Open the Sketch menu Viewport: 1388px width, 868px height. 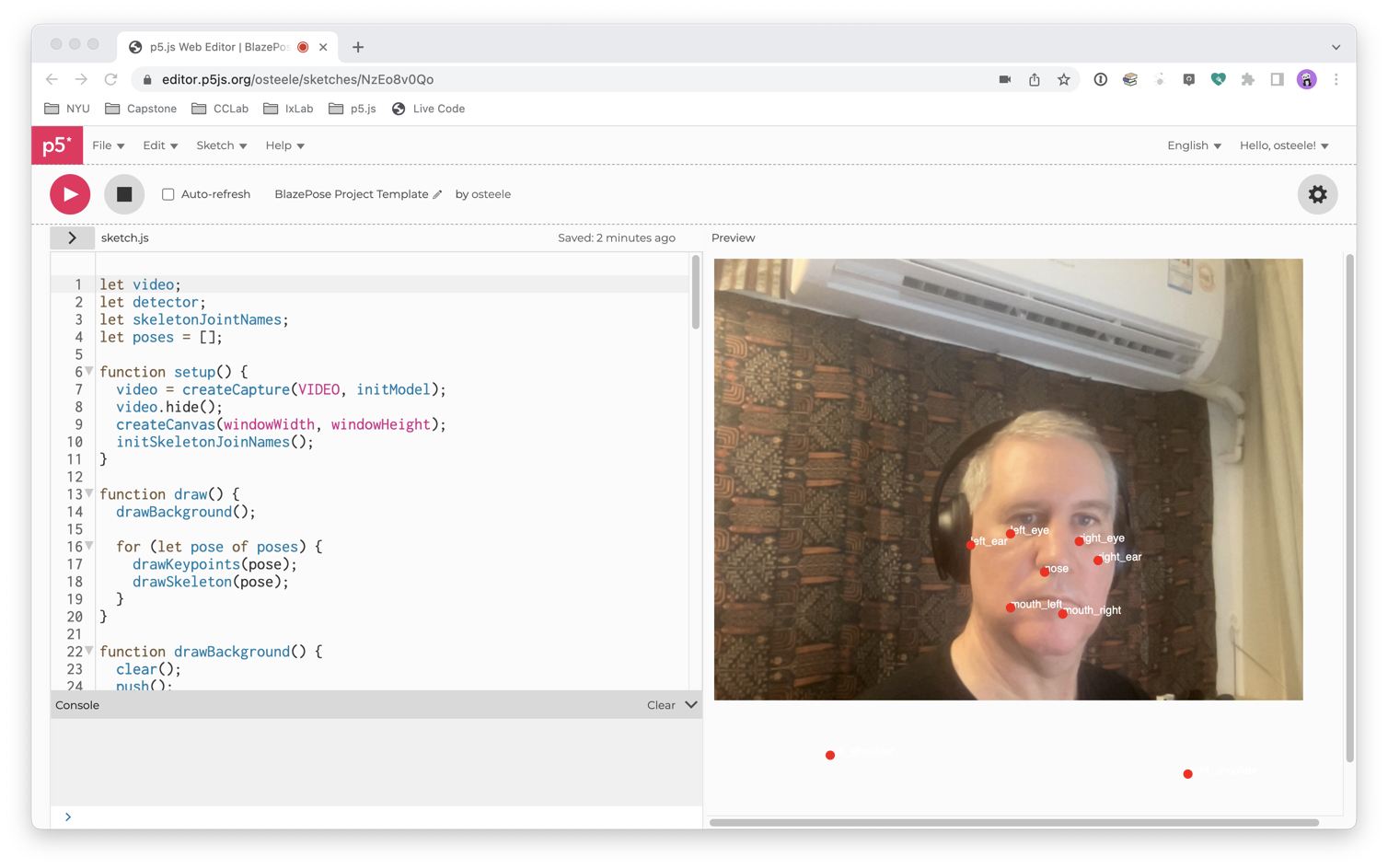click(221, 145)
